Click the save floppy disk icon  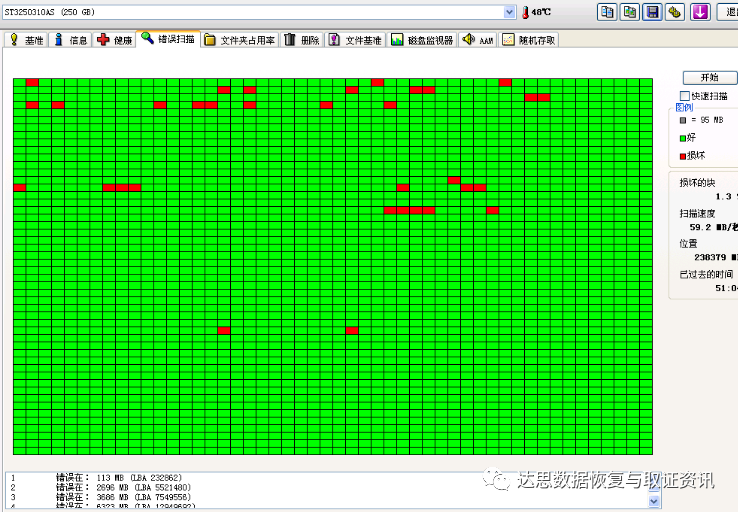point(652,12)
